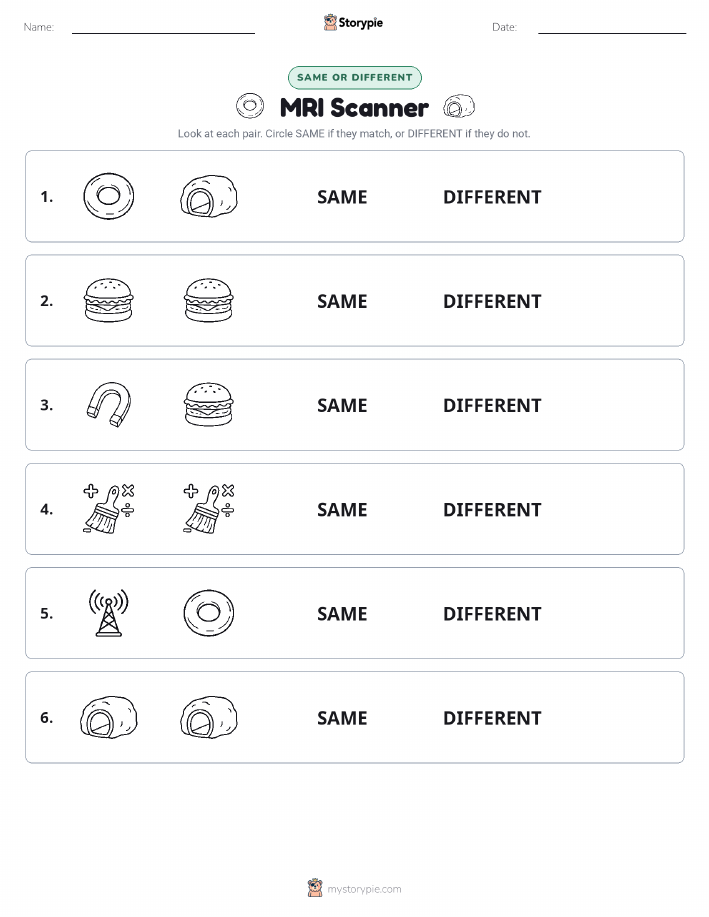
Task: Click the magnet icon in row 3
Action: click(x=109, y=405)
